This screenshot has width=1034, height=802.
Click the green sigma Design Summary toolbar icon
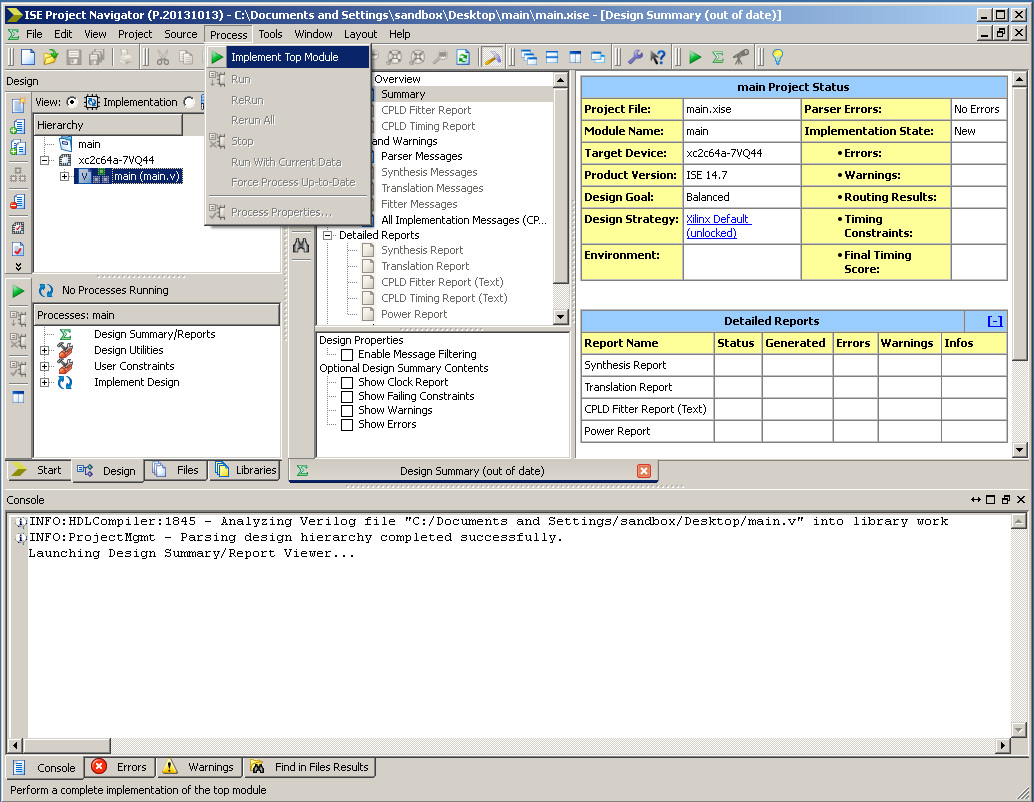tap(717, 57)
